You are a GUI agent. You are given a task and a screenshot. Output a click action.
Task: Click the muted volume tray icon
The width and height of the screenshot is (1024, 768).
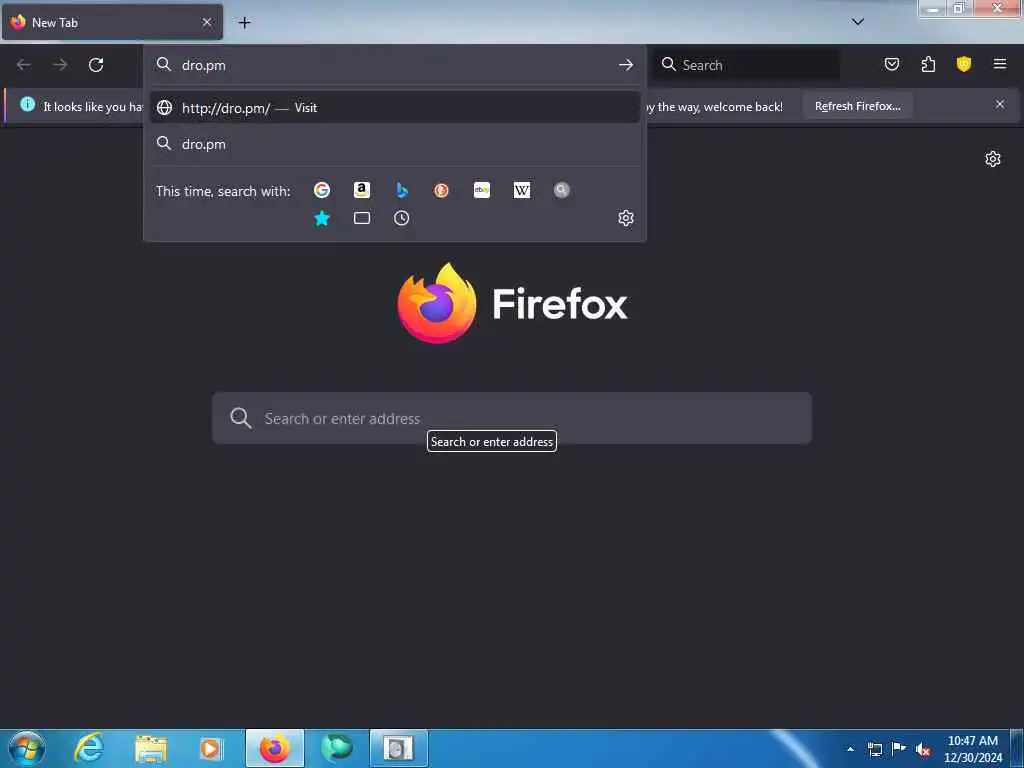923,749
